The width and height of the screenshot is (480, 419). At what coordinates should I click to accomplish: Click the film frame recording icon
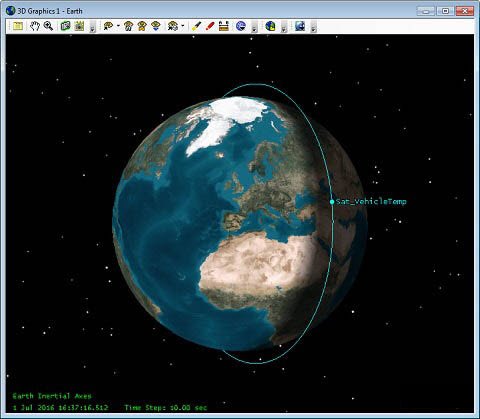tap(79, 26)
